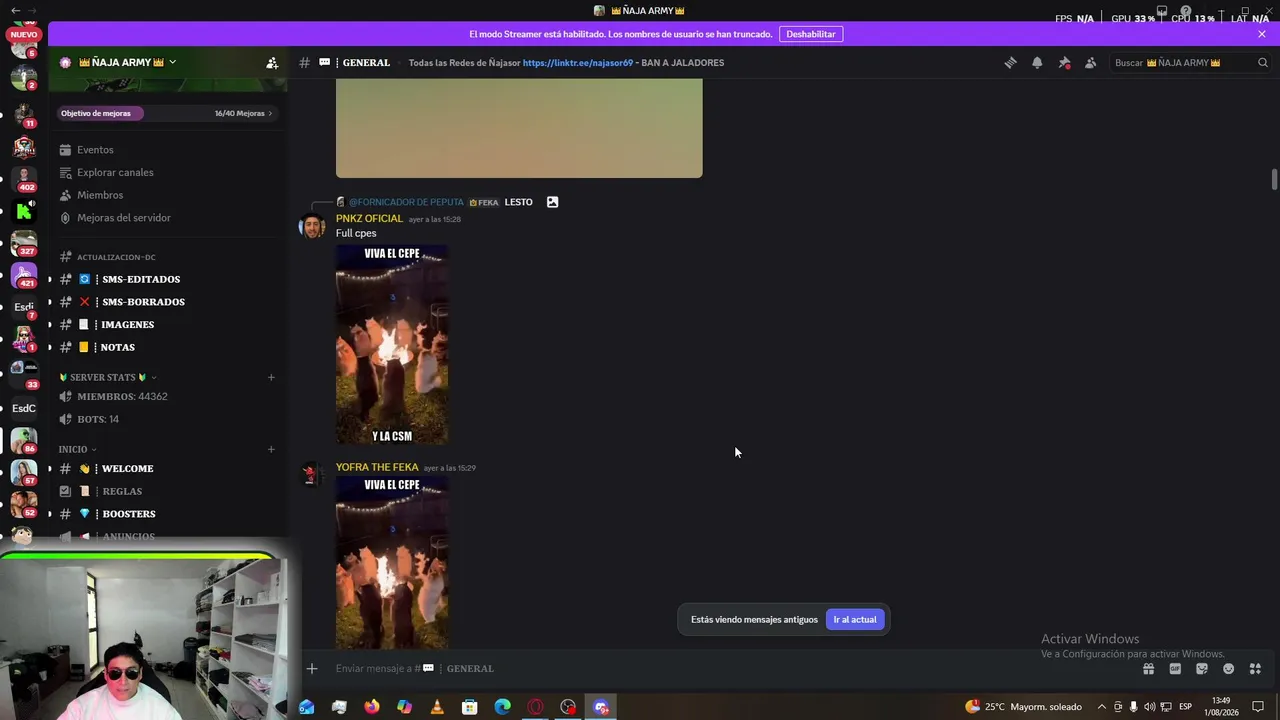This screenshot has width=1280, height=720.
Task: Click the chat scrollbar thumb
Action: click(x=1274, y=178)
